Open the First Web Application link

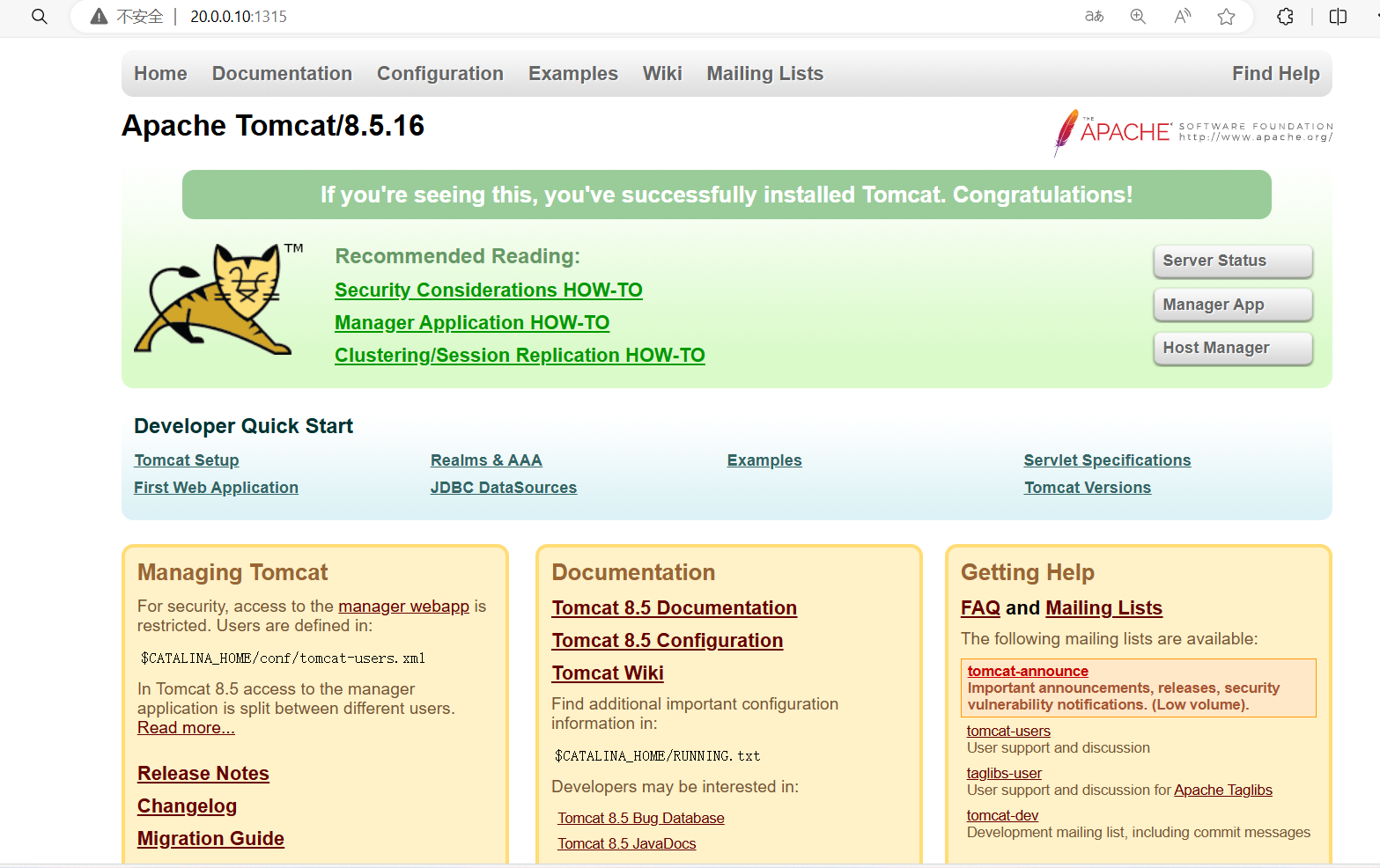tap(216, 488)
